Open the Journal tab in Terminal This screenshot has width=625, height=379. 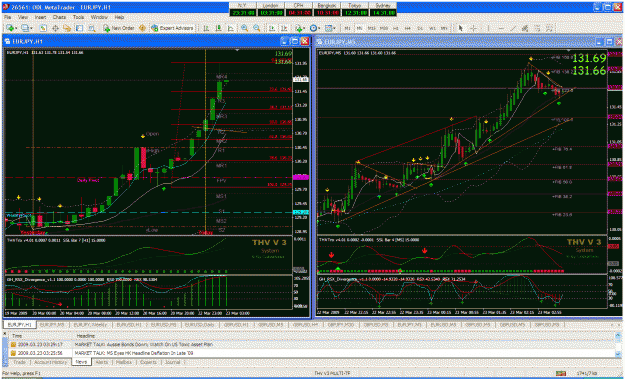pos(172,362)
